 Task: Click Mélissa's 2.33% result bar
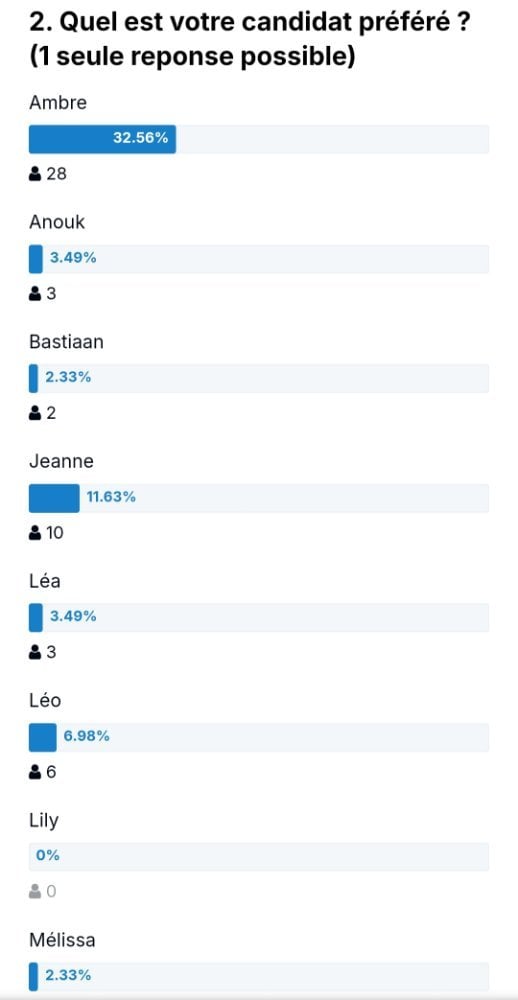tap(259, 976)
